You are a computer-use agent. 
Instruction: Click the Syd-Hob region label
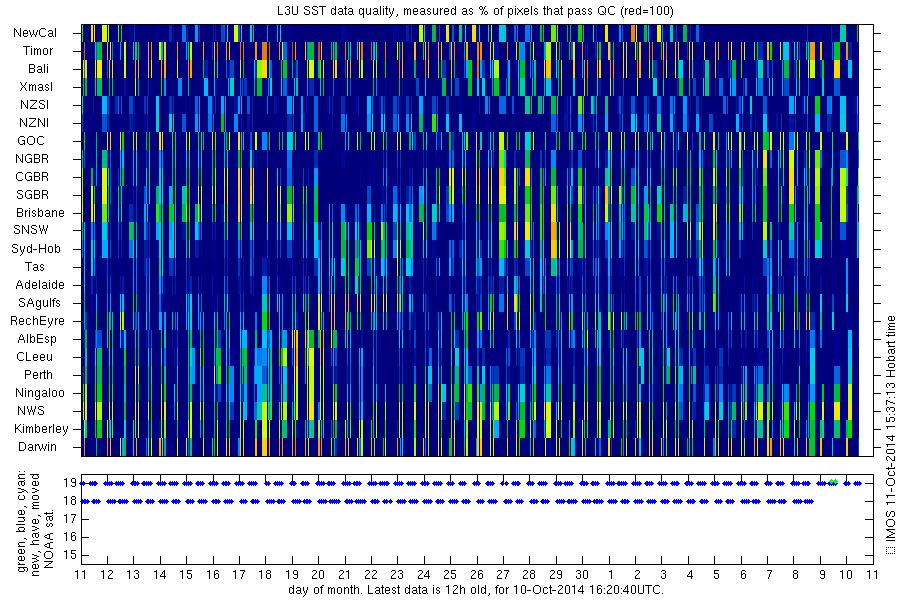click(36, 249)
